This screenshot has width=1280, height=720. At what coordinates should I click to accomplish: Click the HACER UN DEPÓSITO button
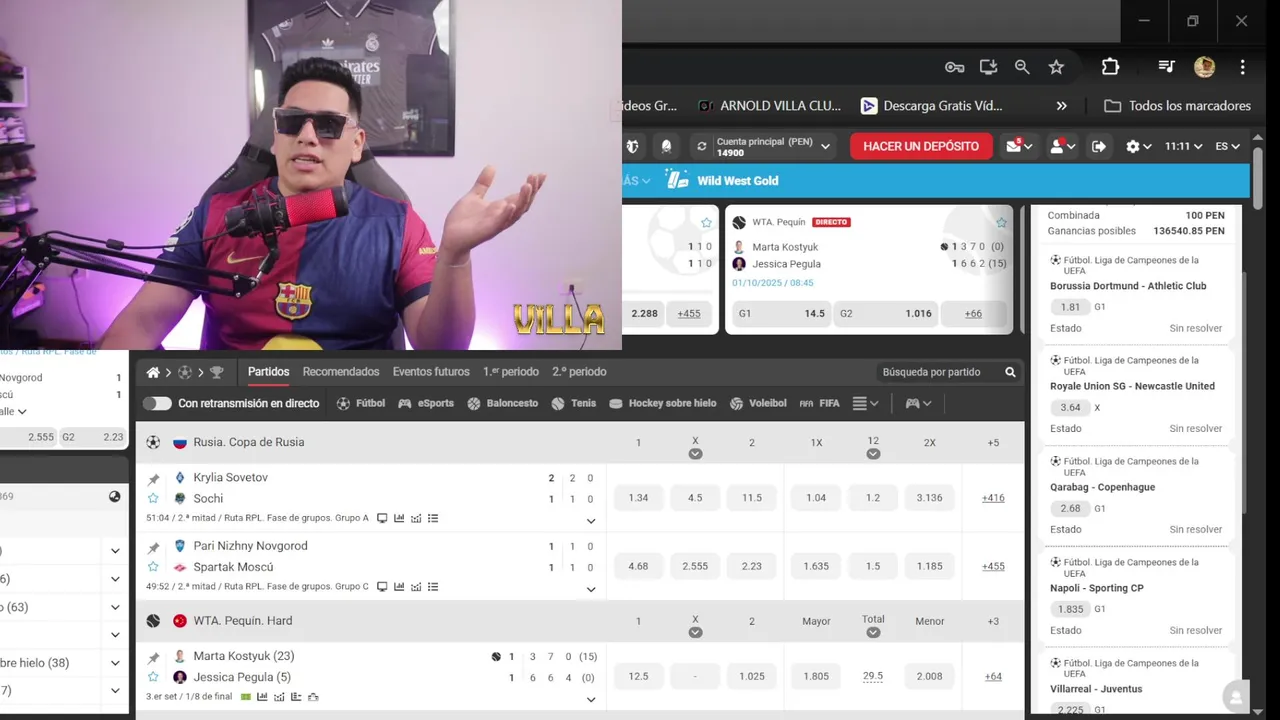point(921,146)
